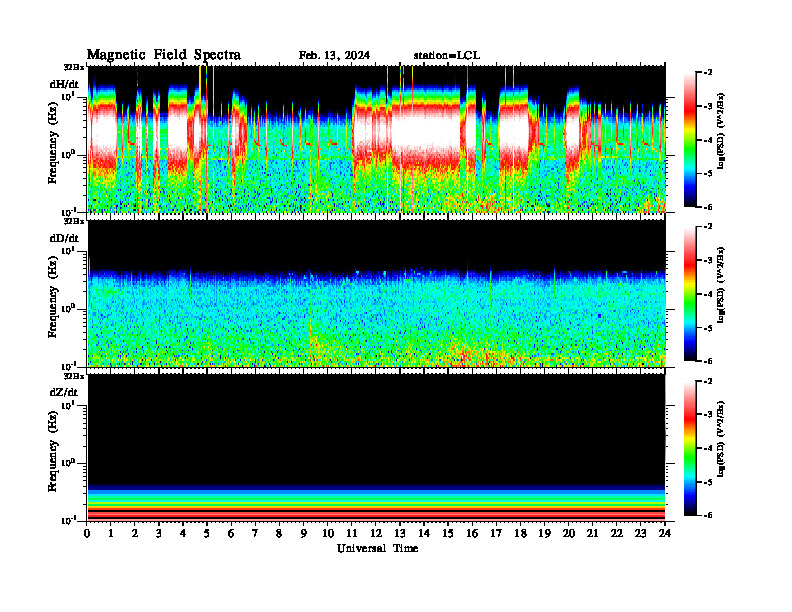
Task: Click the Frequency (Hz) label of dH/dt panel
Action: pyautogui.click(x=53, y=145)
